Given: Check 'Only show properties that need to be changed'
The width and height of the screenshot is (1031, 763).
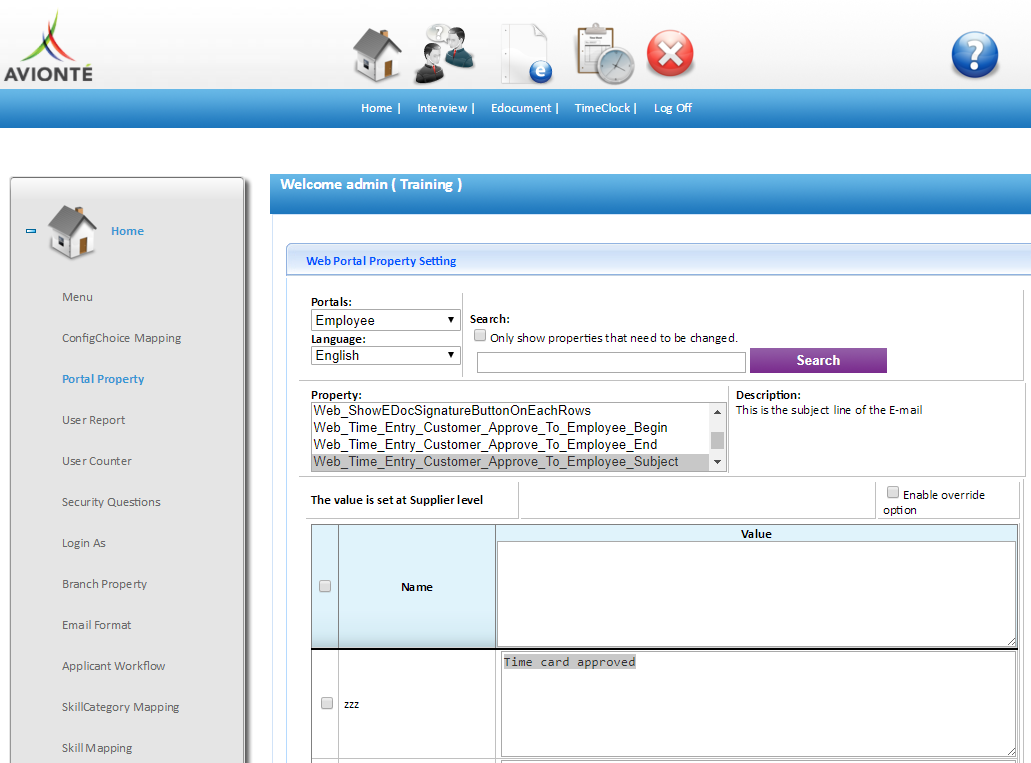Looking at the screenshot, I should pyautogui.click(x=480, y=335).
